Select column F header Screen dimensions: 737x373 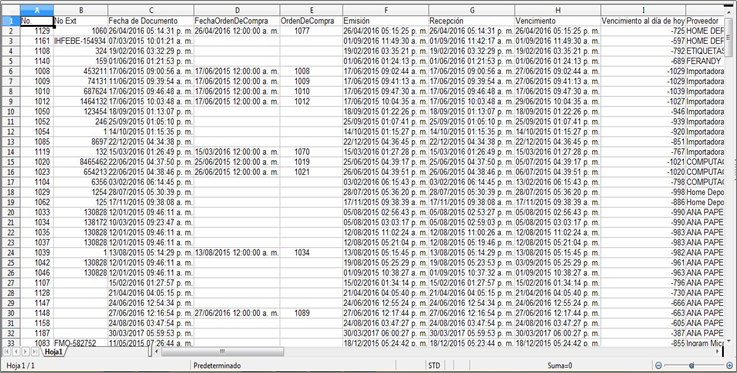click(x=386, y=10)
